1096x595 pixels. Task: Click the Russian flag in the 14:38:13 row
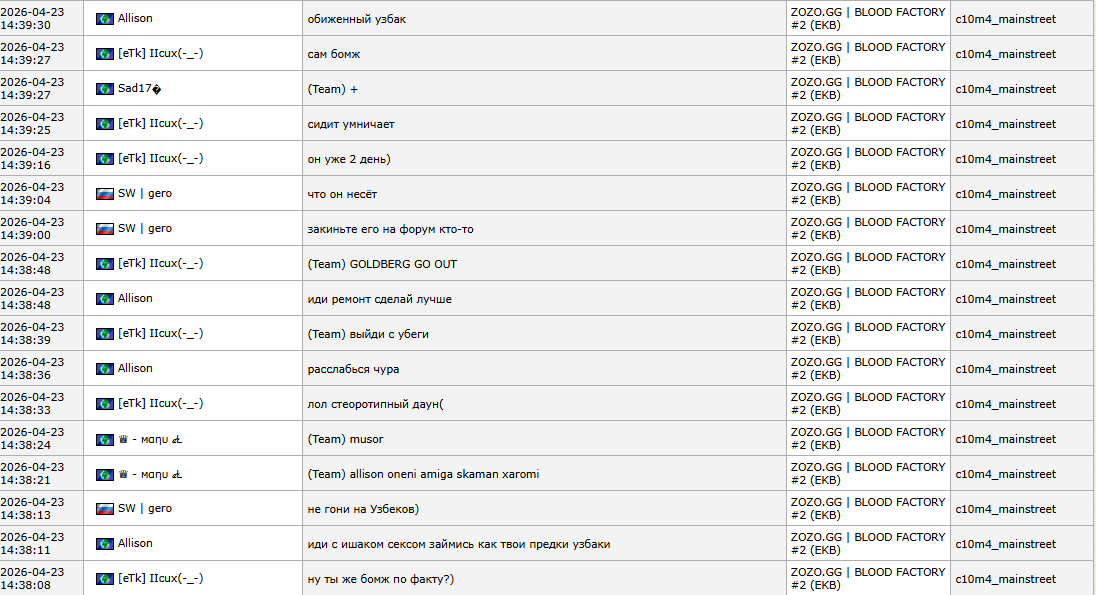[104, 509]
